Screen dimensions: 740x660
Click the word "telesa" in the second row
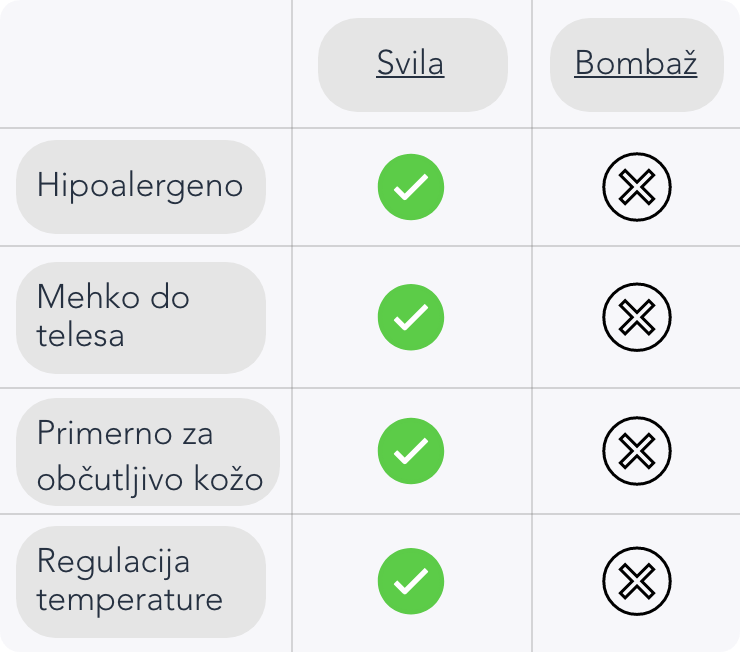81,335
